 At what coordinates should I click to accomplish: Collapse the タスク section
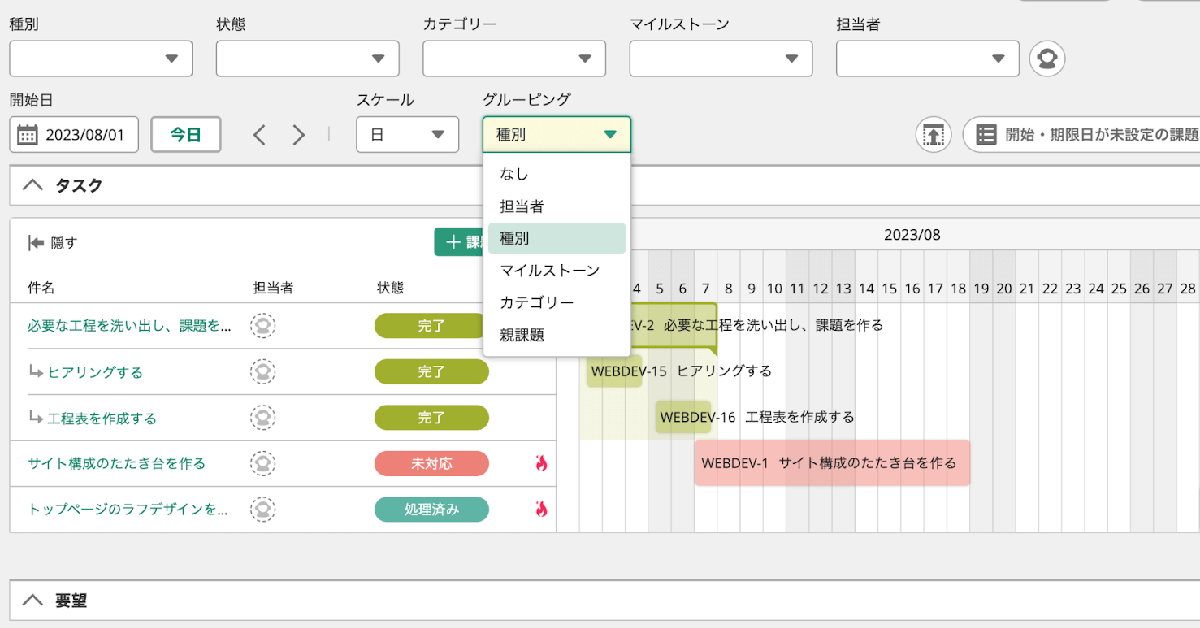click(x=33, y=185)
